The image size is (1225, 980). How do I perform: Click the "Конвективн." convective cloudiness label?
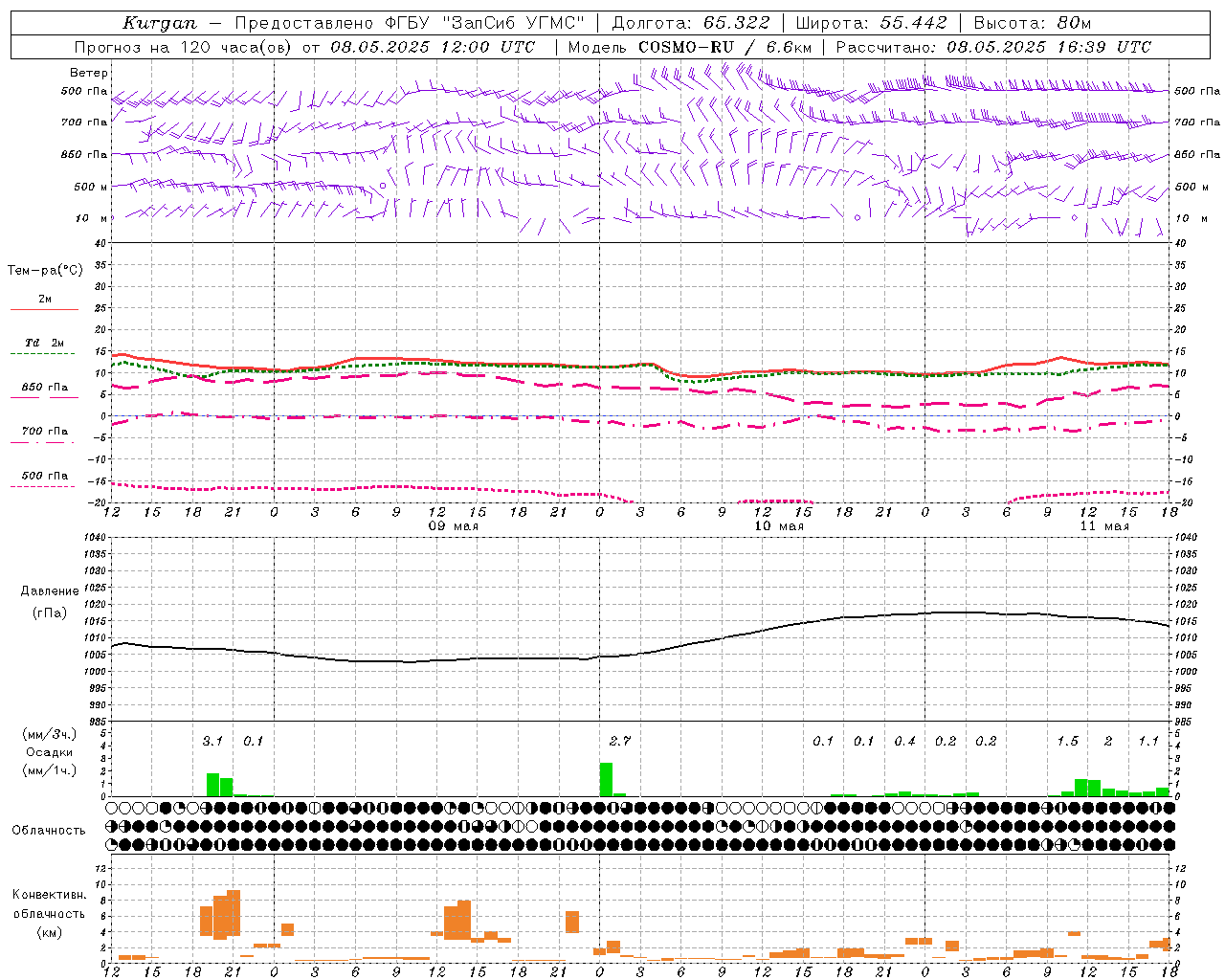50,895
